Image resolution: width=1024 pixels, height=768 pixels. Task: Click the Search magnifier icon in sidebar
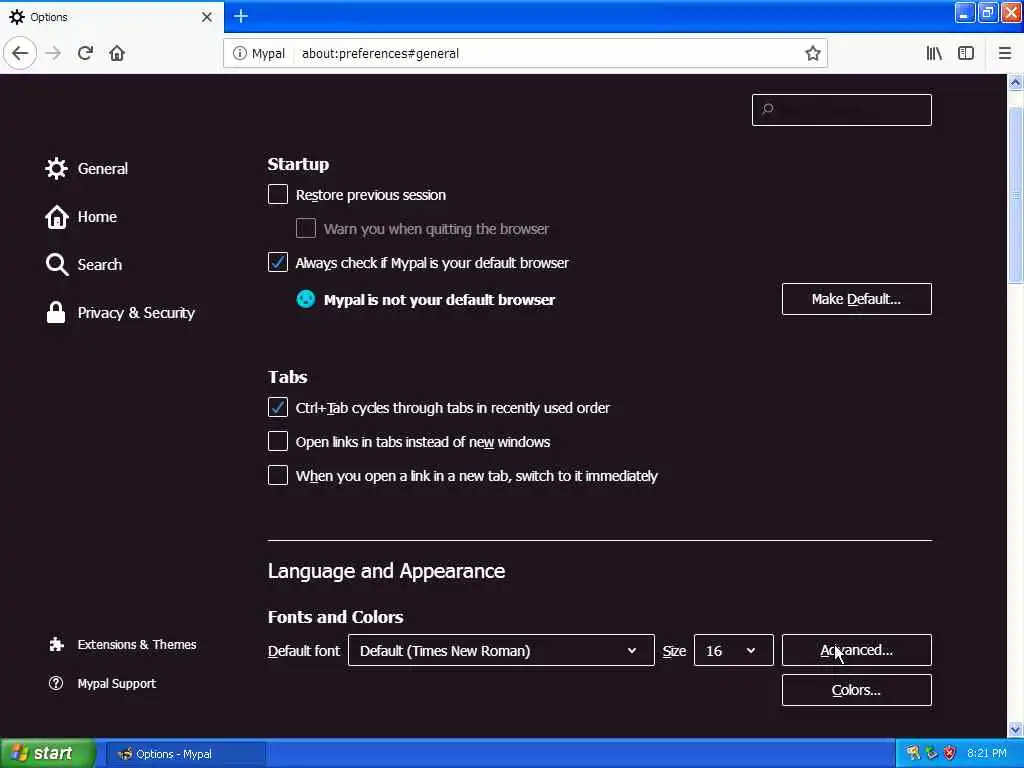tap(57, 264)
